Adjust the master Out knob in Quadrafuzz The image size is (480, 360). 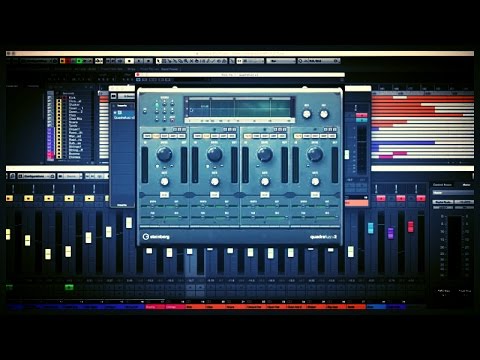324,114
